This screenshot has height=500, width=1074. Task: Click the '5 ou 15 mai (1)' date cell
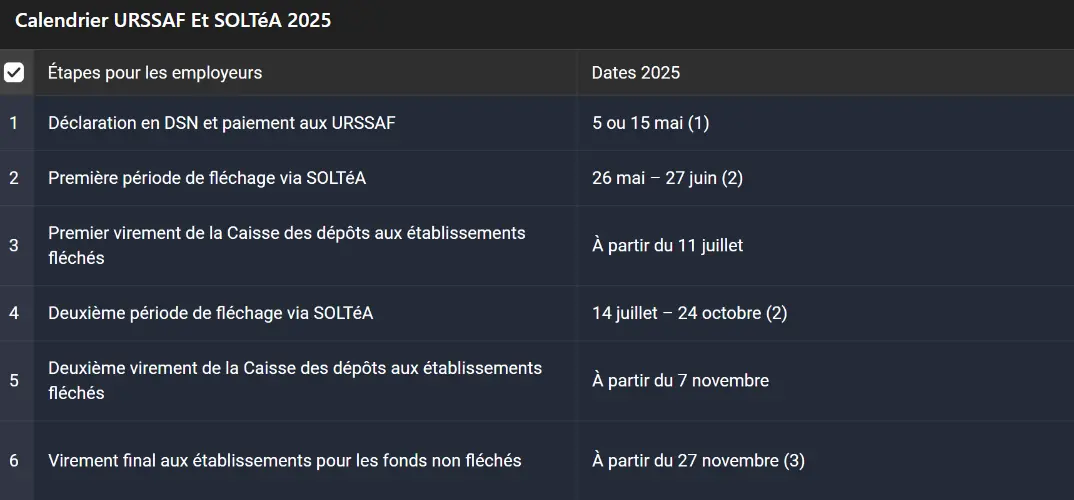[650, 123]
